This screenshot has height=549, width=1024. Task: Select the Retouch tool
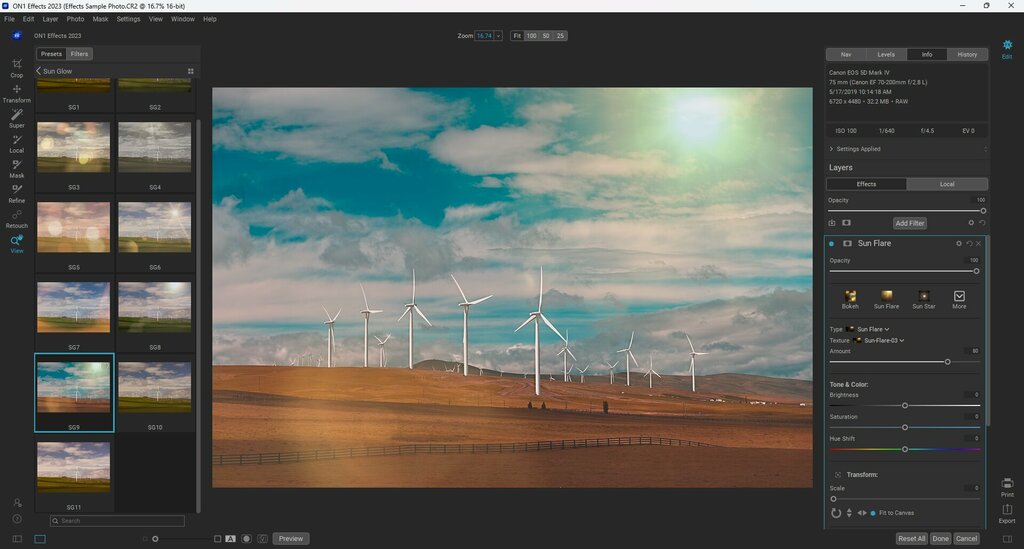17,219
